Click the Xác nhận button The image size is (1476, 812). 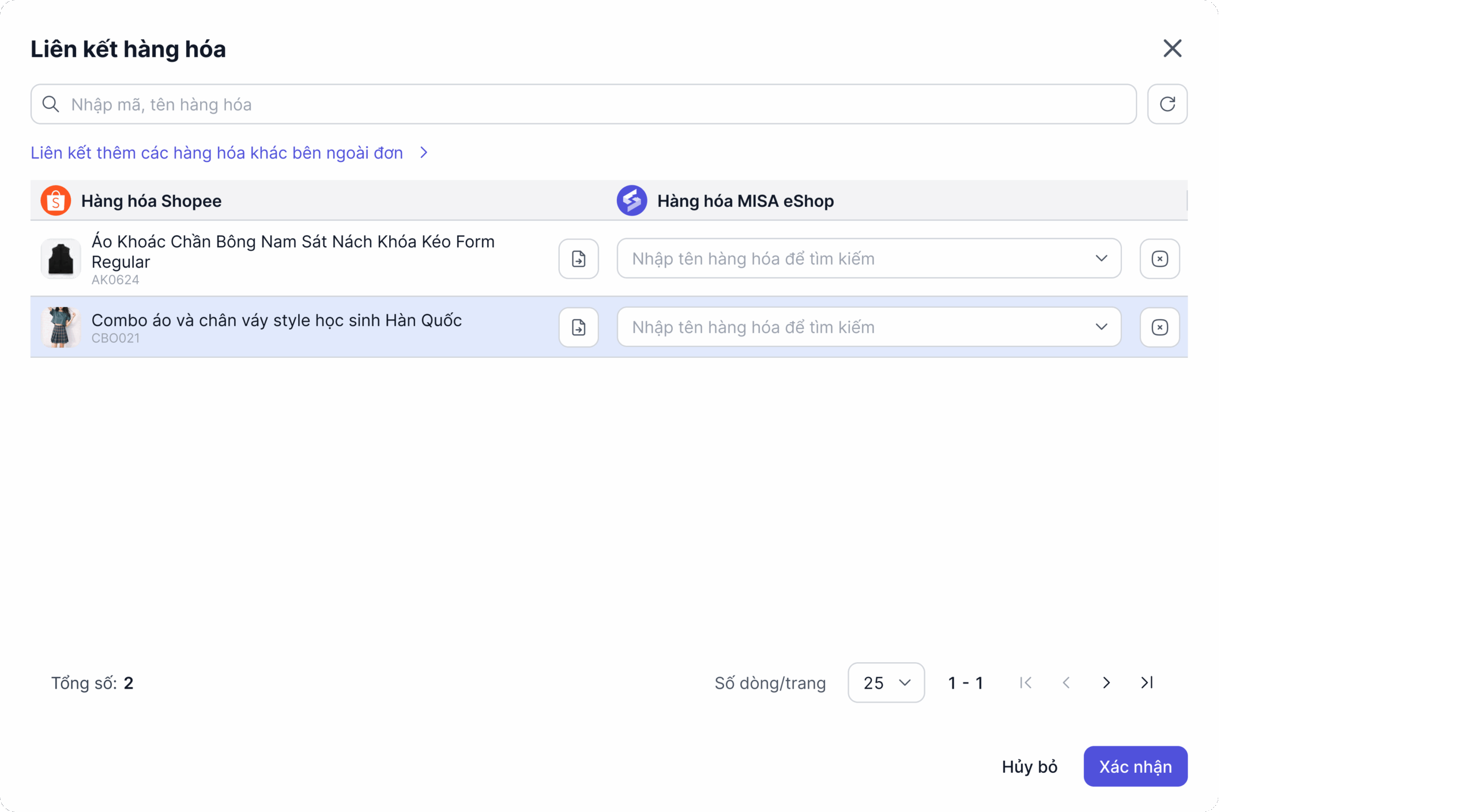1135,766
